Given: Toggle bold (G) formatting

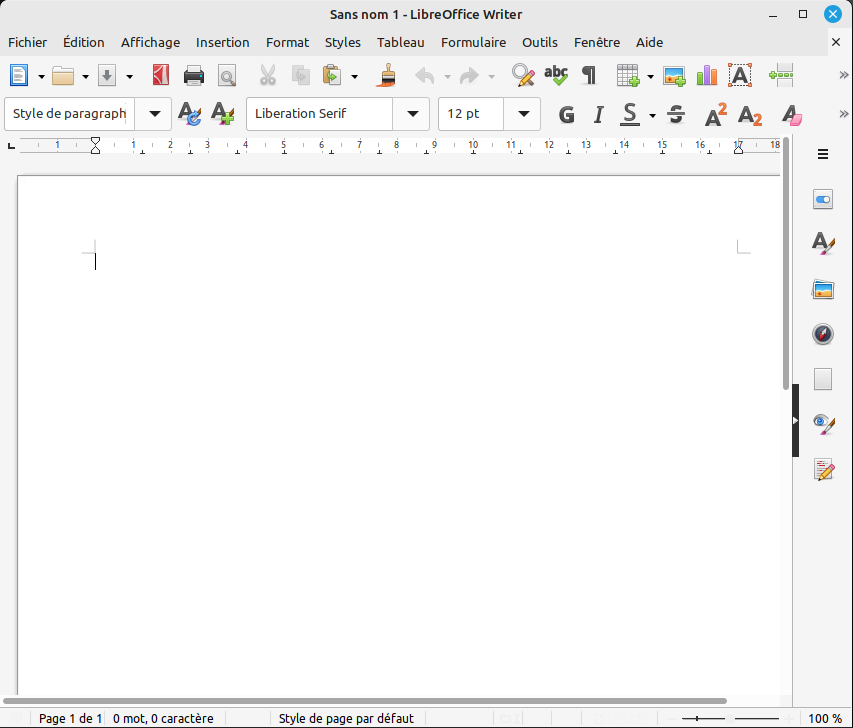Looking at the screenshot, I should pyautogui.click(x=567, y=114).
